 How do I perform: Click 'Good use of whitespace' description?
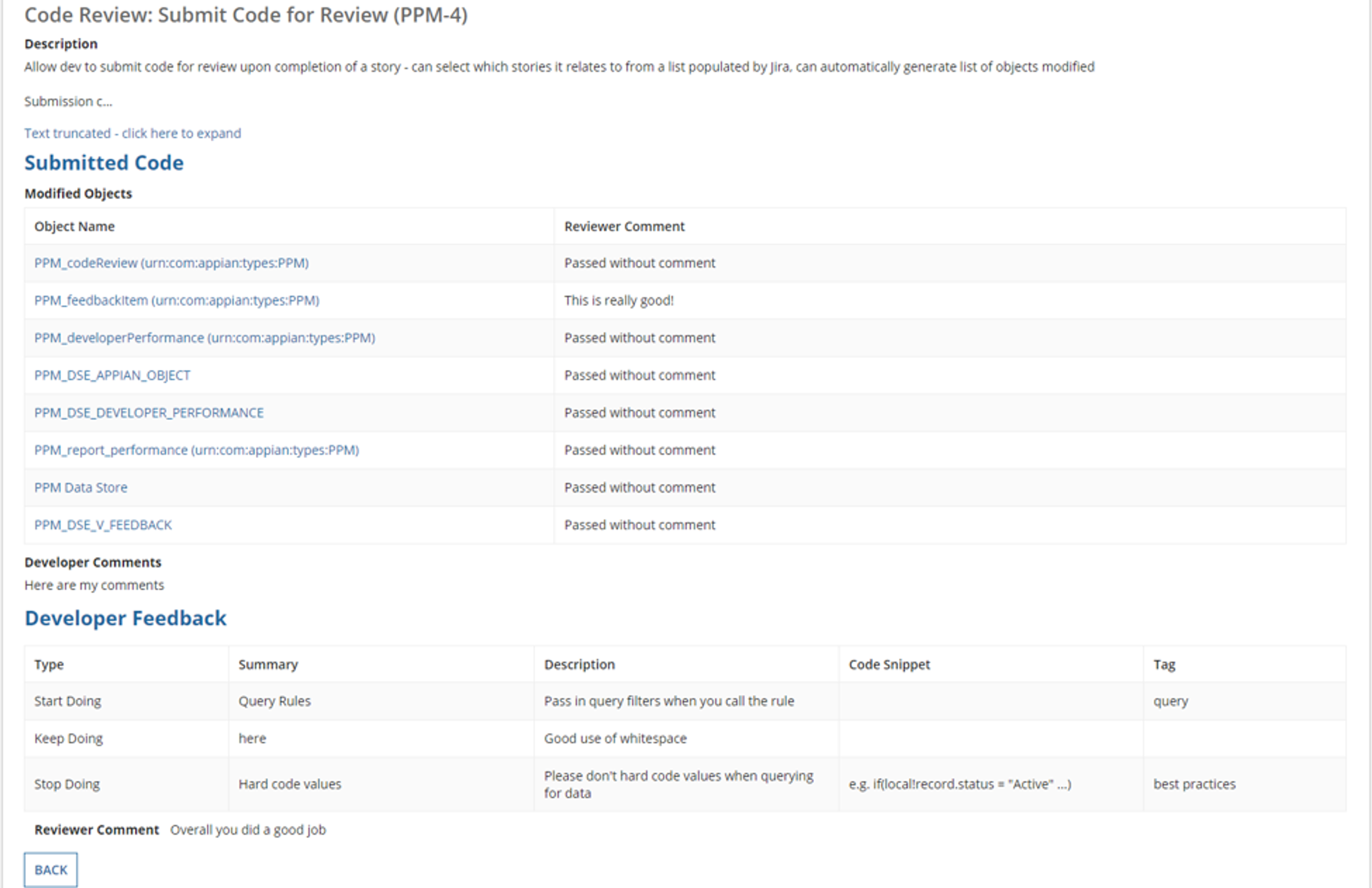point(615,739)
